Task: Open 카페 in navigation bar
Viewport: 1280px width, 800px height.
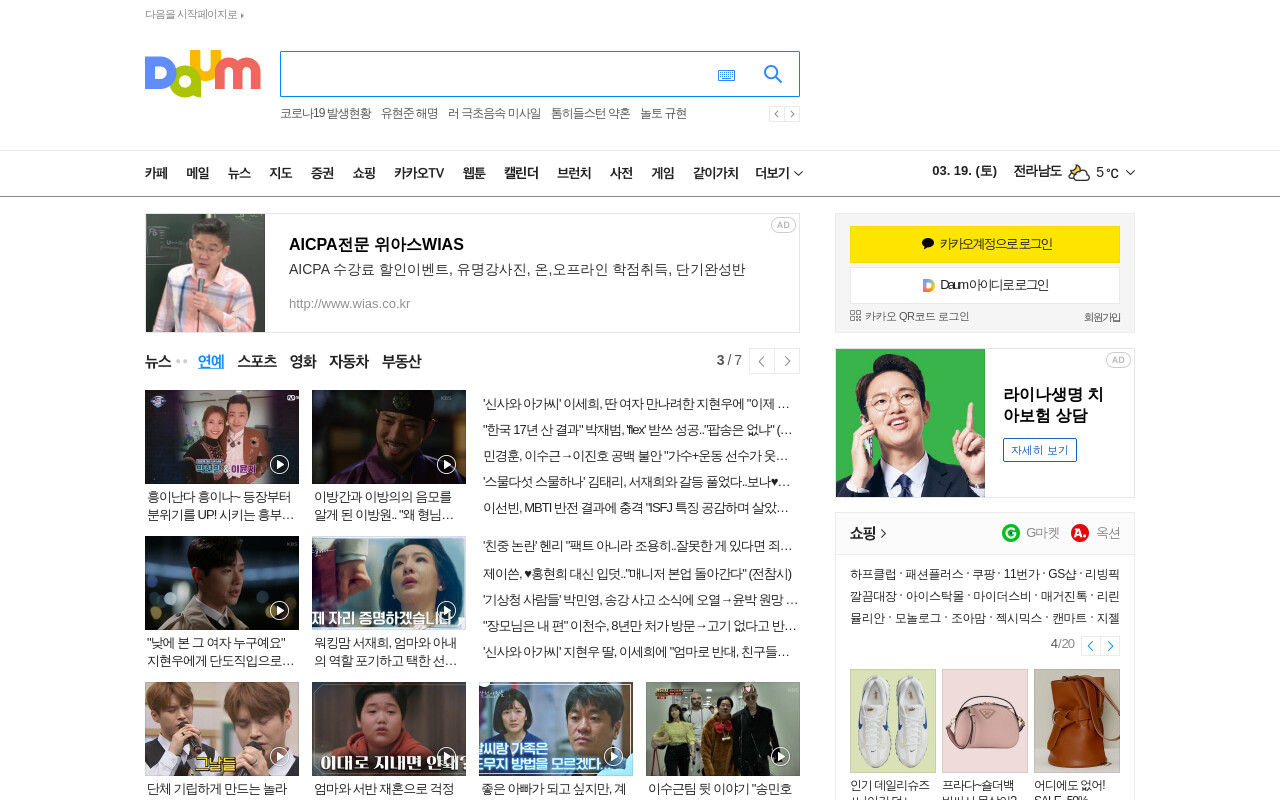Action: pyautogui.click(x=156, y=173)
